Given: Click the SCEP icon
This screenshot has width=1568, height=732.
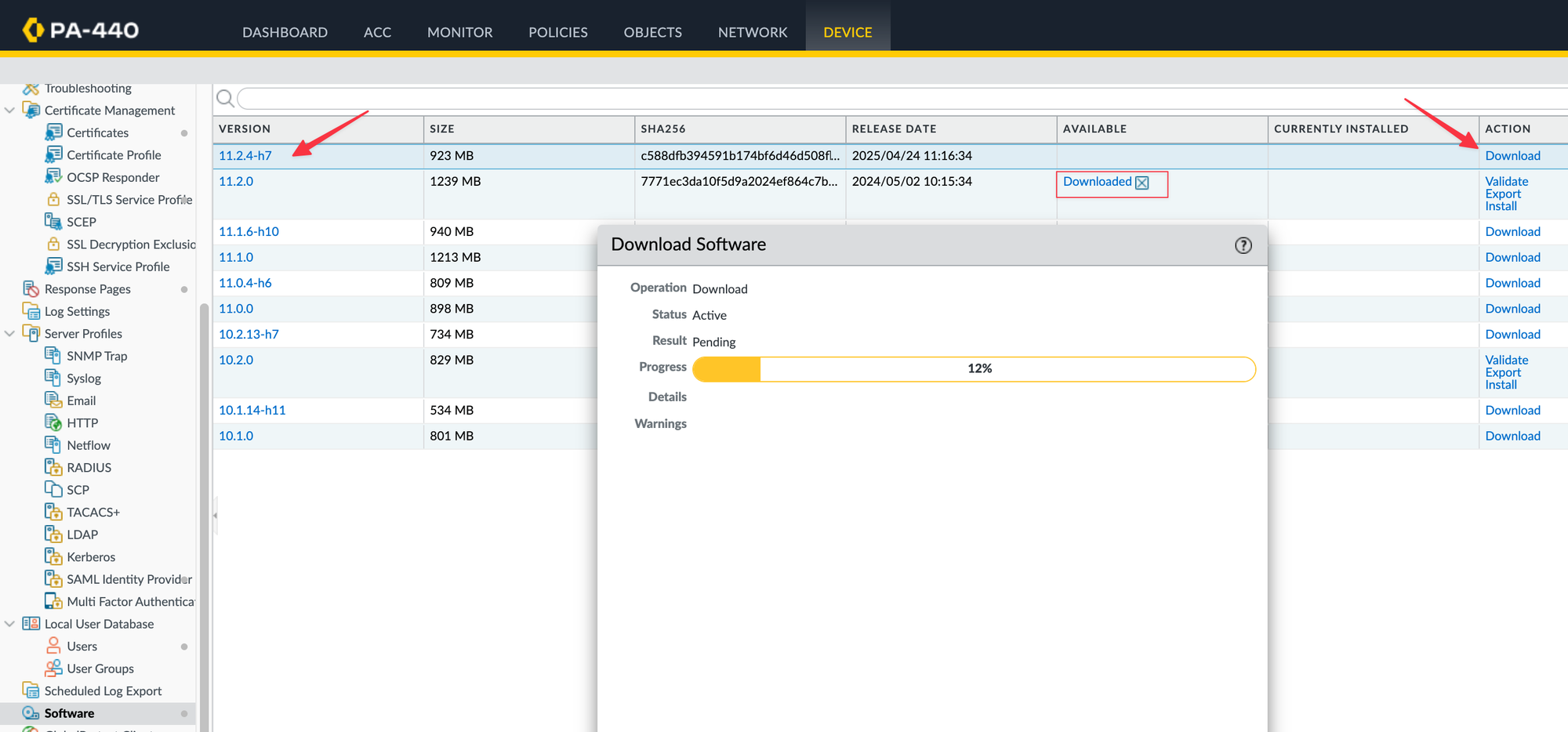Looking at the screenshot, I should tap(53, 222).
